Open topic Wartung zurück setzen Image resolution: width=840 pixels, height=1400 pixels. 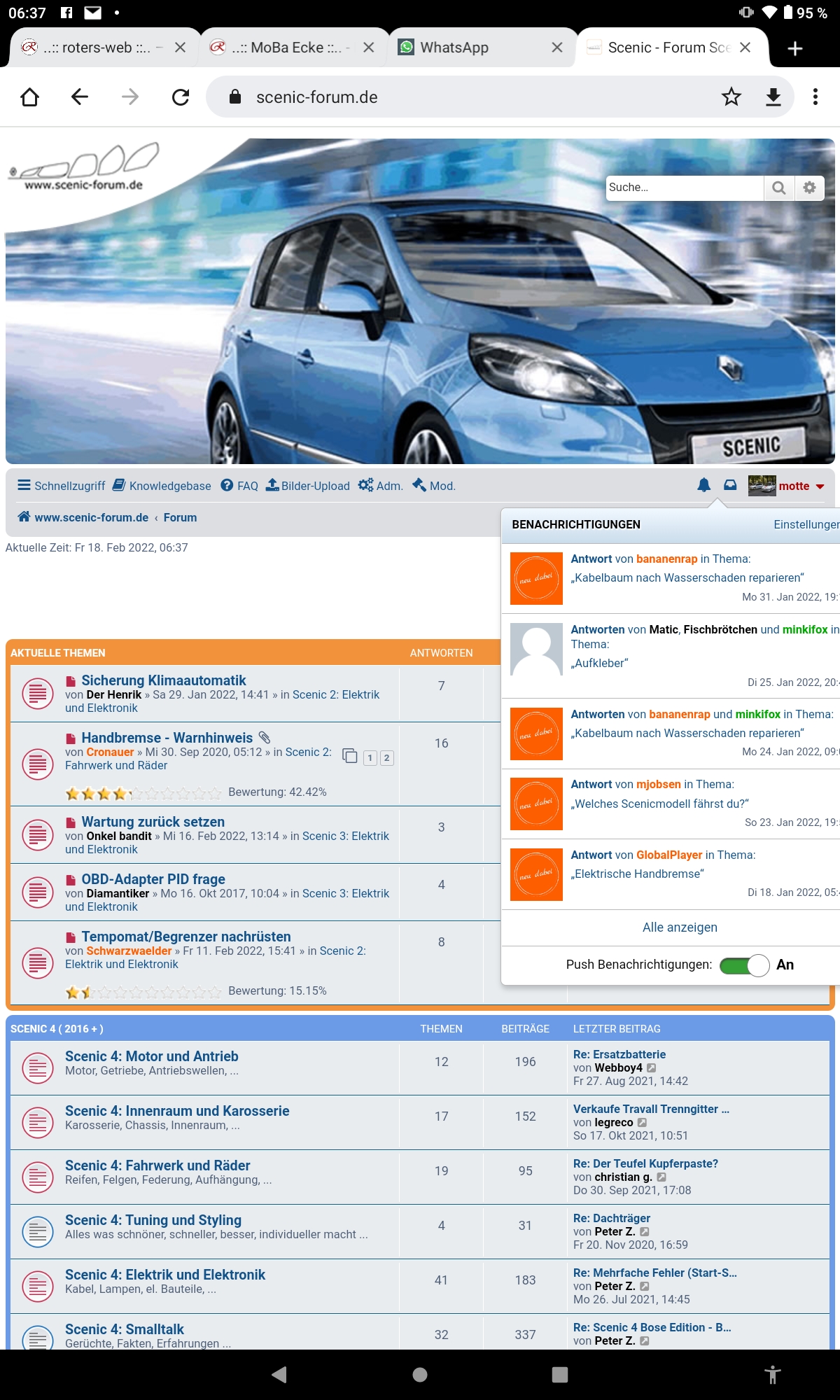pos(153,822)
